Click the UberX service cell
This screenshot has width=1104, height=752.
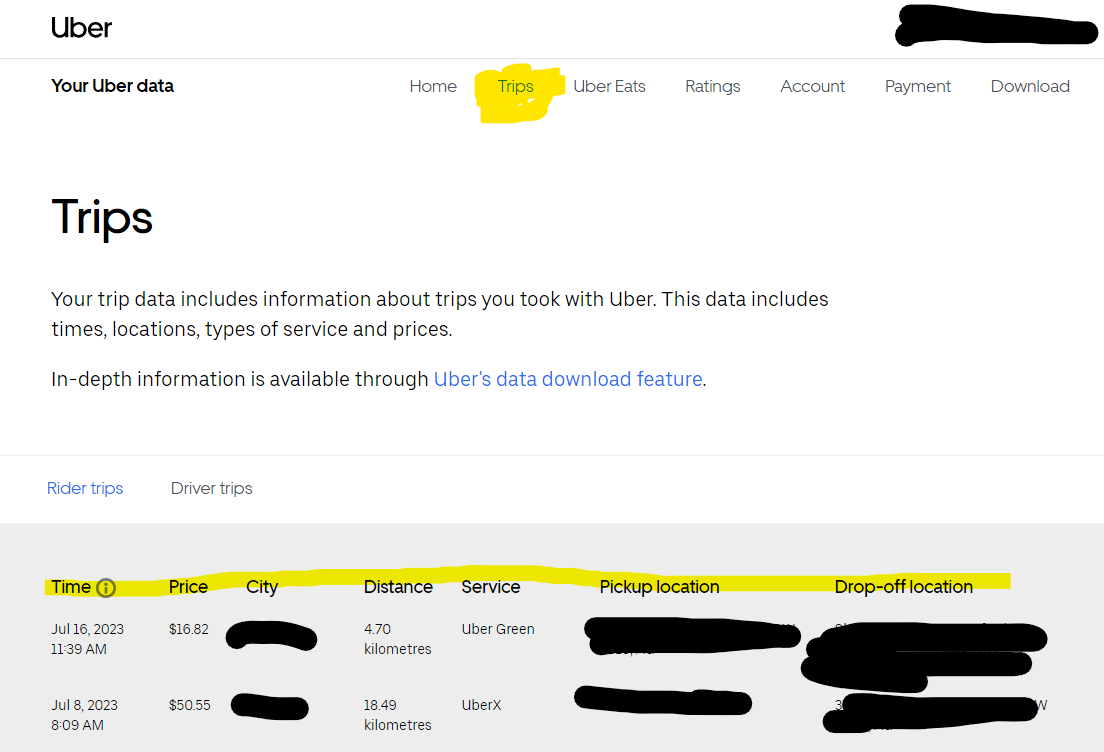[482, 705]
